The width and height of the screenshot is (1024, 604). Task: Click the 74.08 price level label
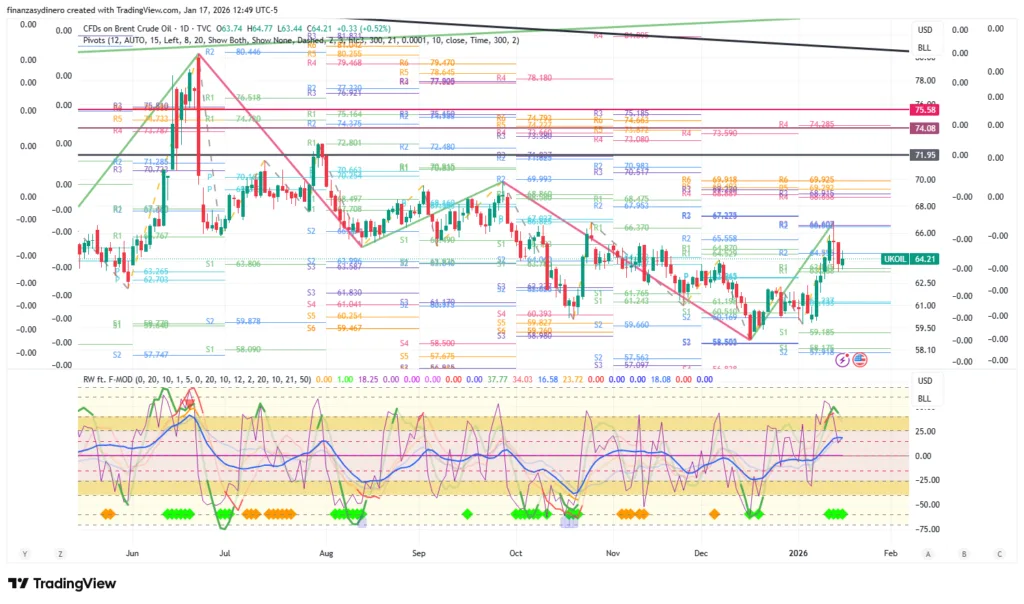(x=923, y=128)
